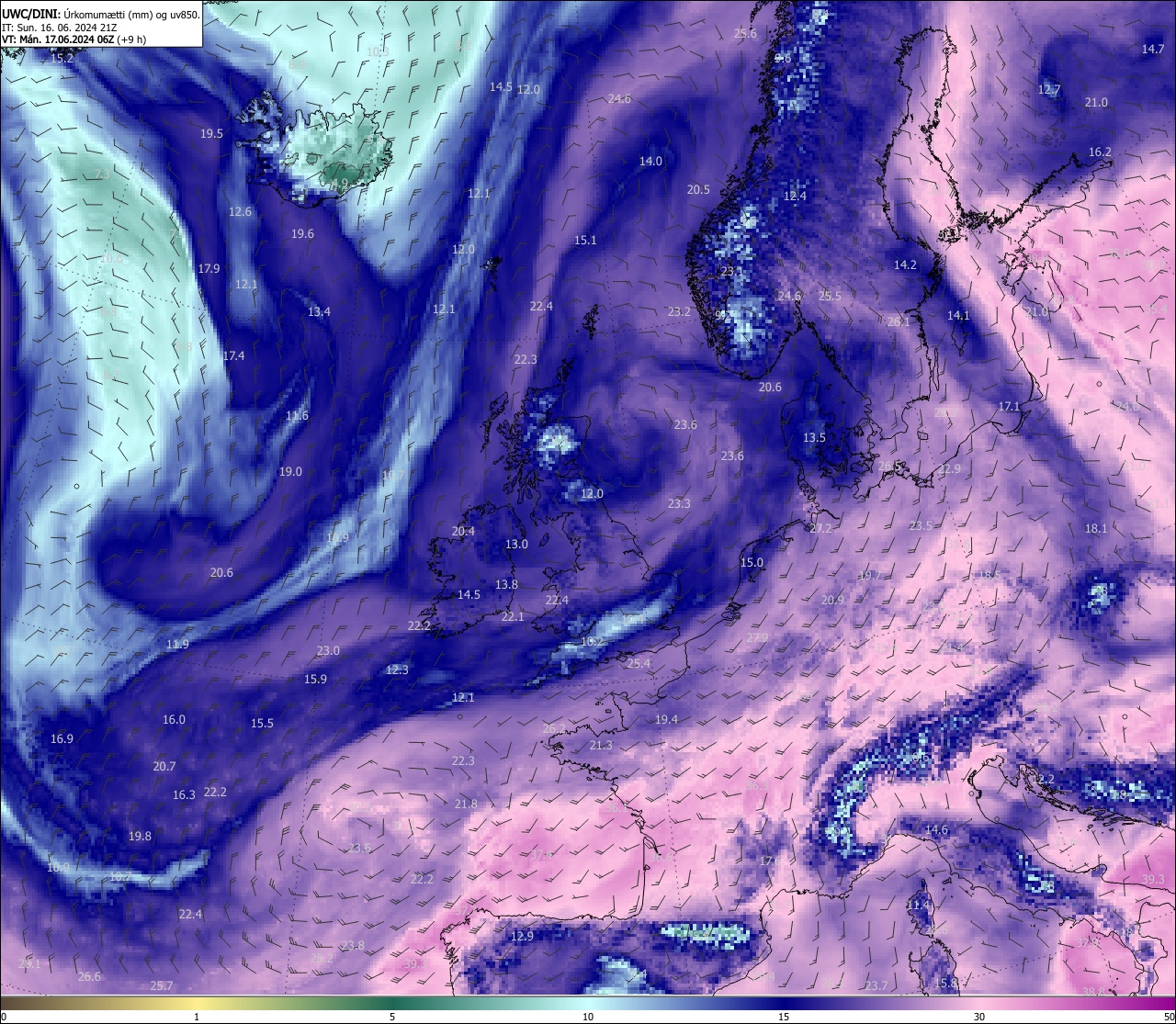Click the 19.8 map value
This screenshot has height=1024, width=1176.
140,836
